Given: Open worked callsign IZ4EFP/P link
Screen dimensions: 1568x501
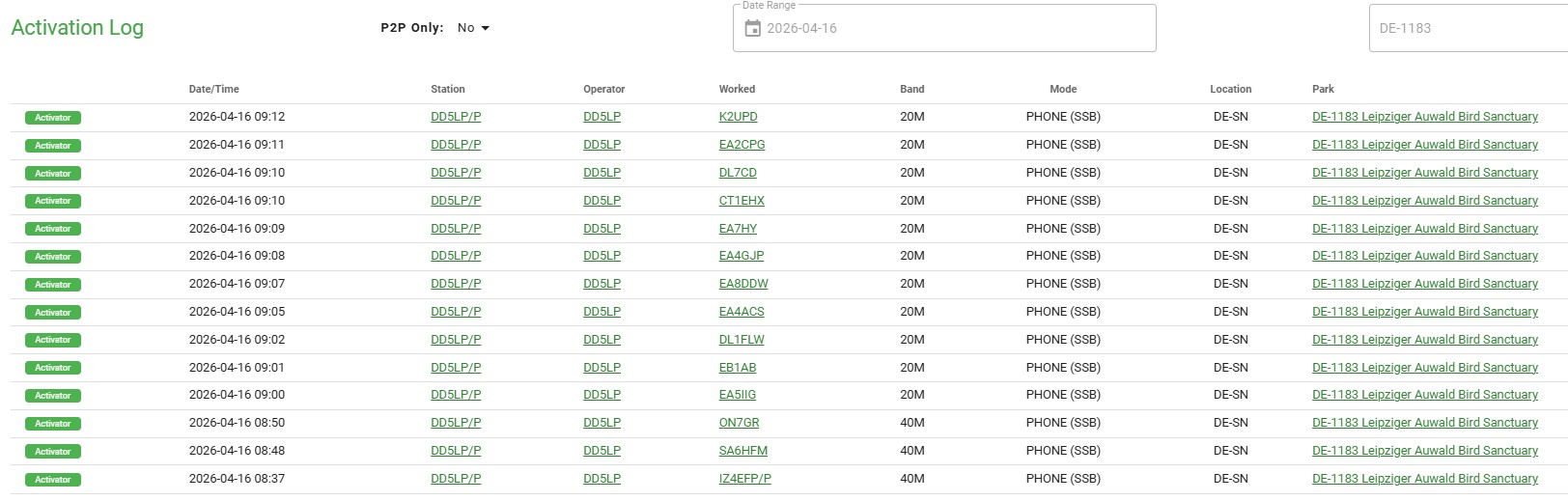Looking at the screenshot, I should (x=744, y=479).
